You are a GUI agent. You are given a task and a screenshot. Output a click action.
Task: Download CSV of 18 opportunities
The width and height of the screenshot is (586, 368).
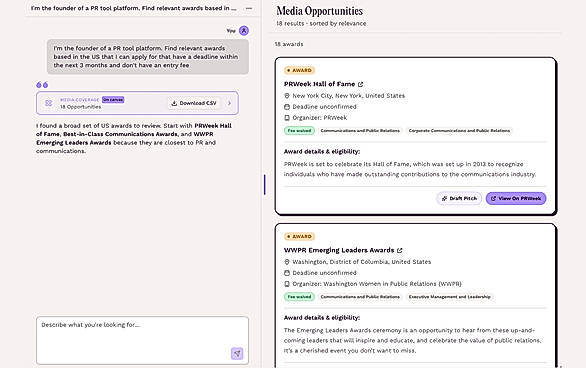click(x=194, y=103)
